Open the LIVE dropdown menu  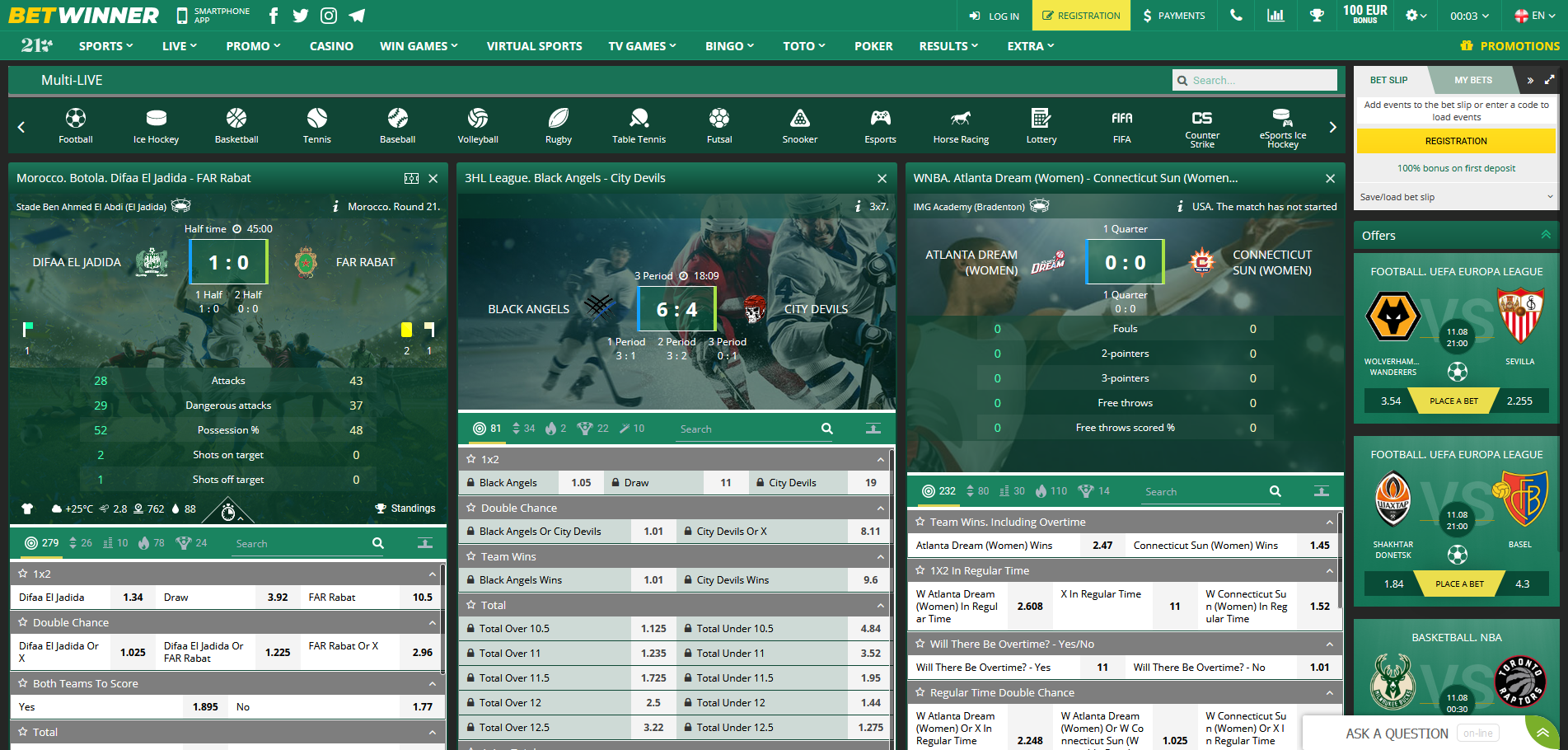coord(180,46)
